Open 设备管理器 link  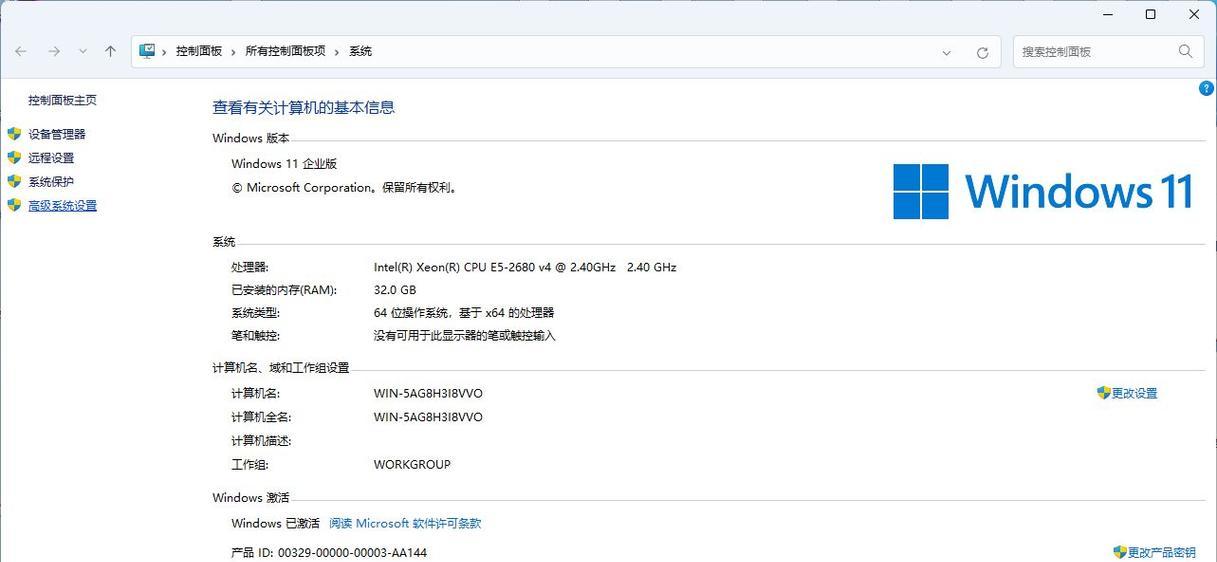(57, 134)
